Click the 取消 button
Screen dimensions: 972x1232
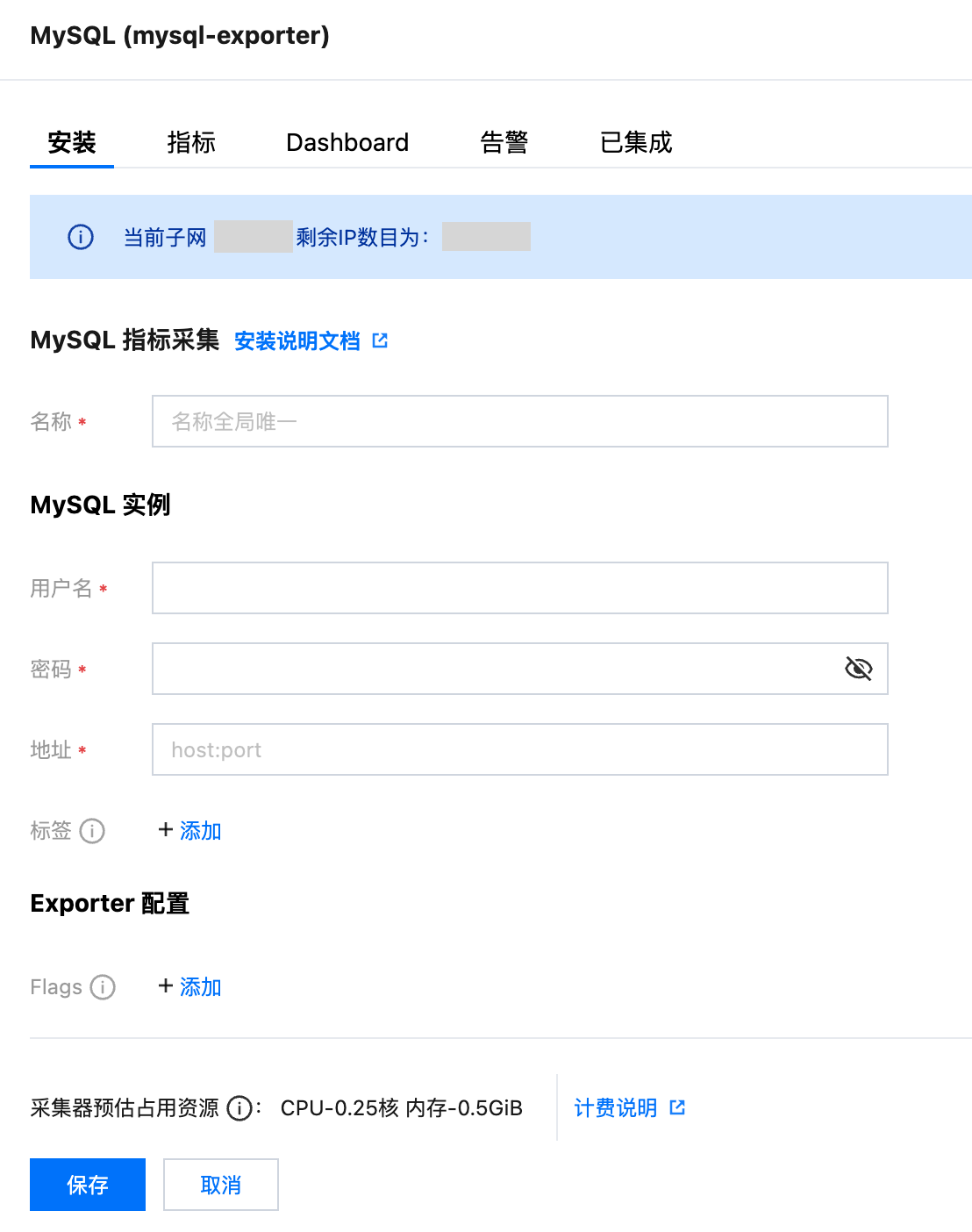[221, 1185]
